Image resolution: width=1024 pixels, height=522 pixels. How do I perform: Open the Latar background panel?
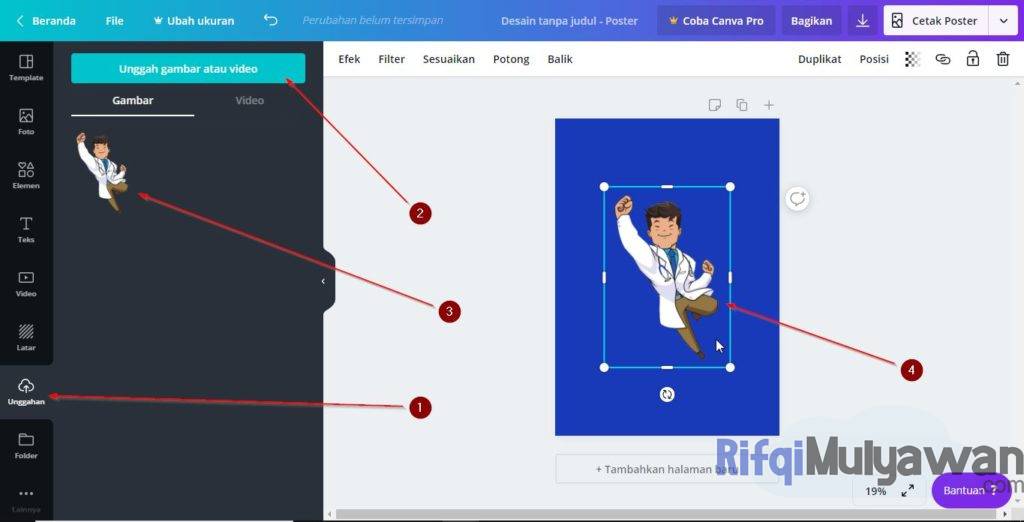[x=26, y=338]
